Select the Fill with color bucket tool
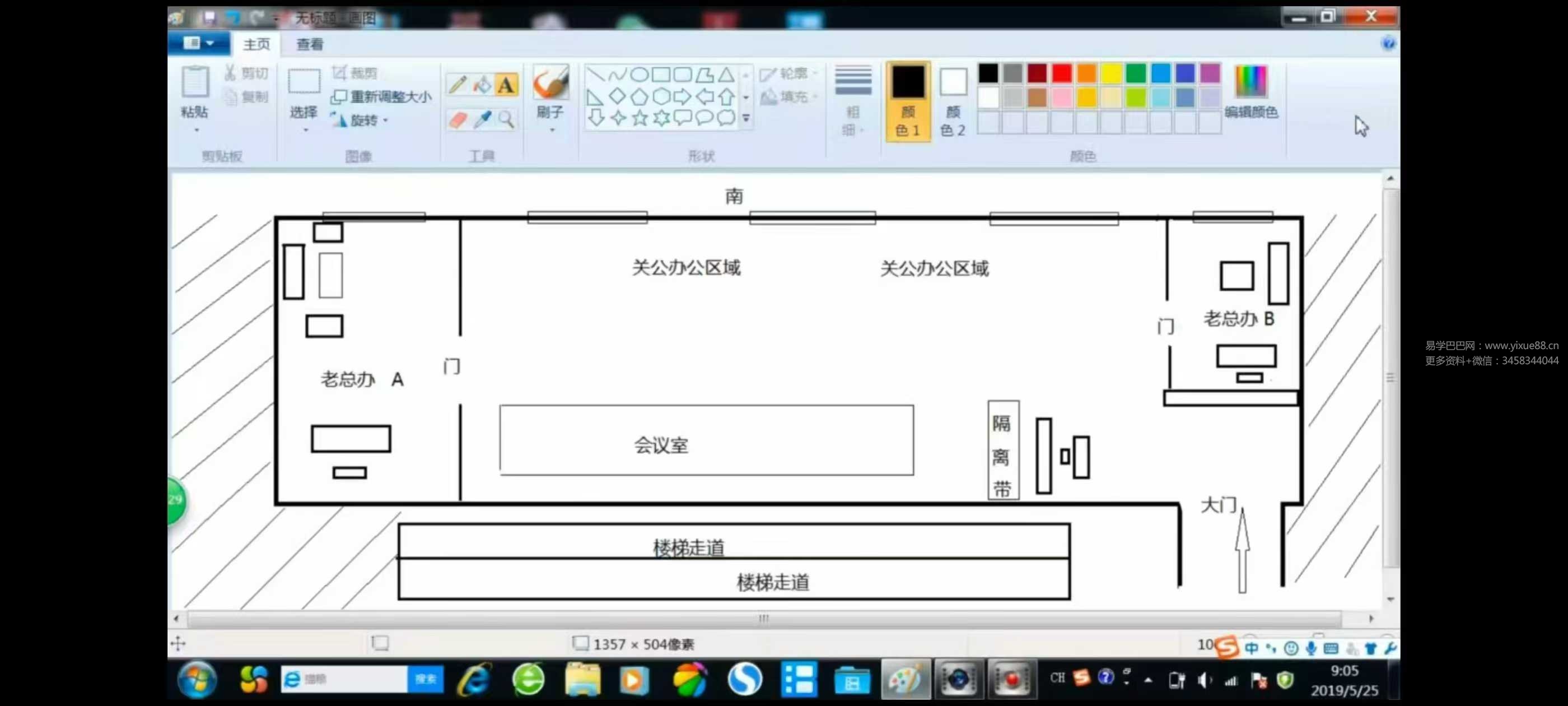Viewport: 1568px width, 706px height. click(x=482, y=85)
